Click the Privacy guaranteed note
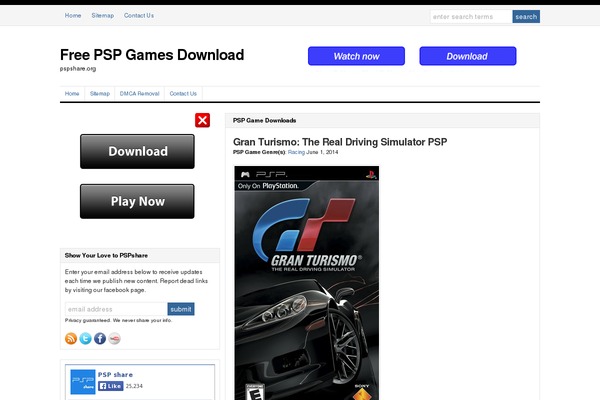This screenshot has height=400, width=600. (x=118, y=320)
